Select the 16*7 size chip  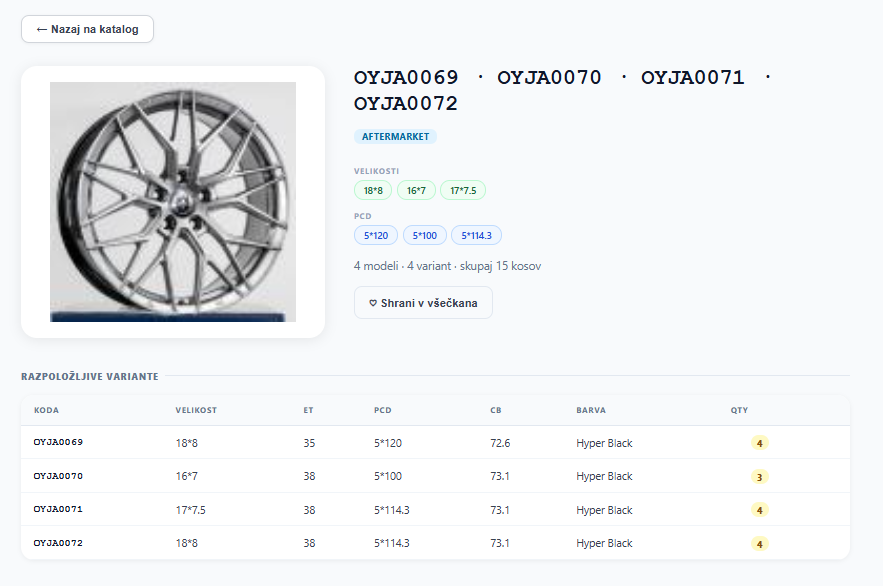pyautogui.click(x=416, y=190)
